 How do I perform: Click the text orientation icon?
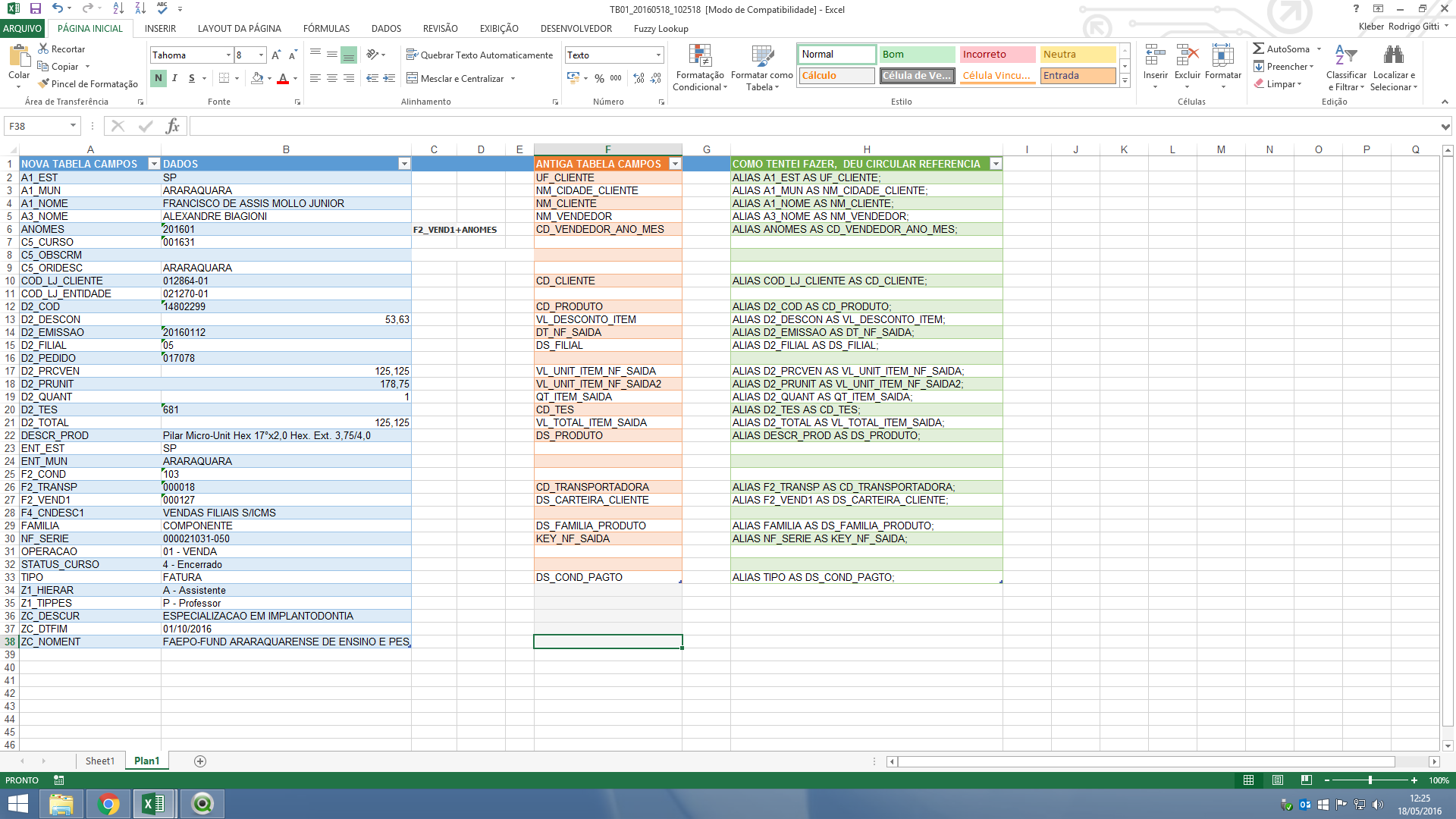pyautogui.click(x=372, y=55)
